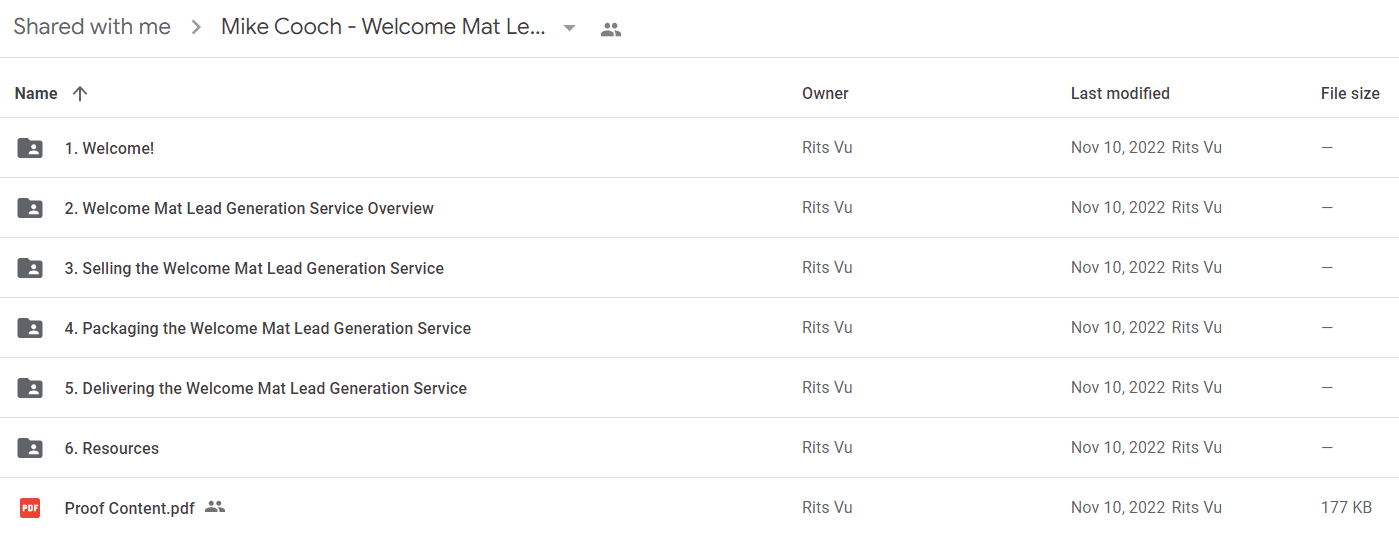1399x537 pixels.
Task: Click the Mike Cooch - Welcome Mat breadcrumb title
Action: 383,27
